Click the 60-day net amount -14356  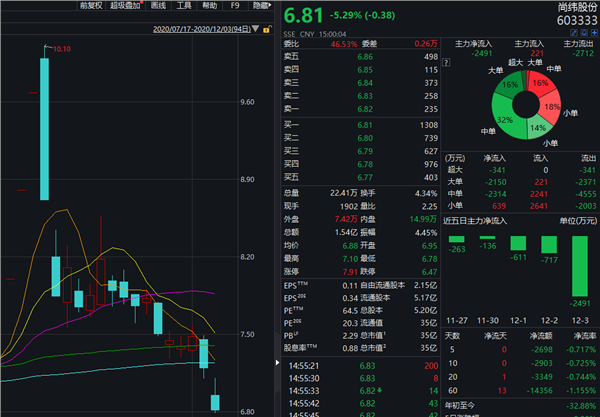(538, 391)
